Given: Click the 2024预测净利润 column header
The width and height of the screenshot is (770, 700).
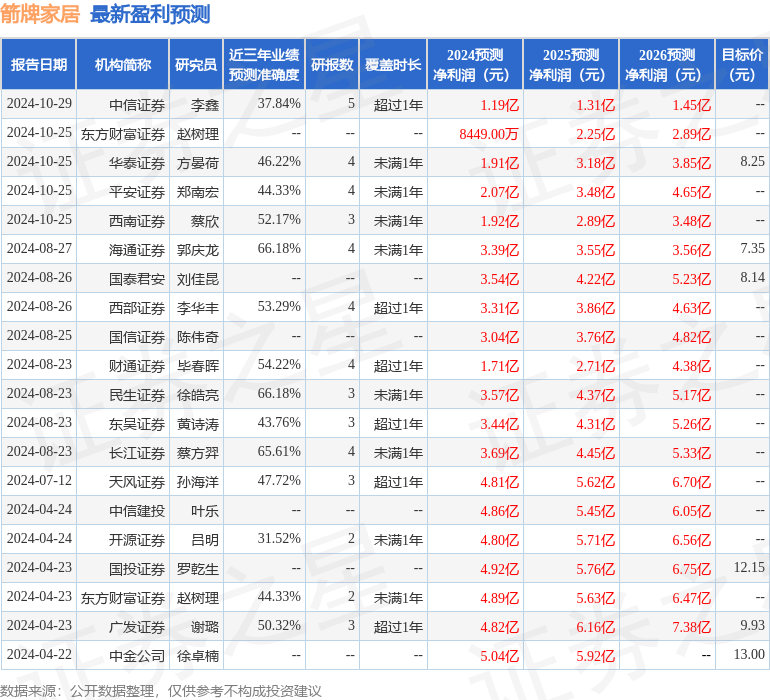Looking at the screenshot, I should [x=475, y=64].
